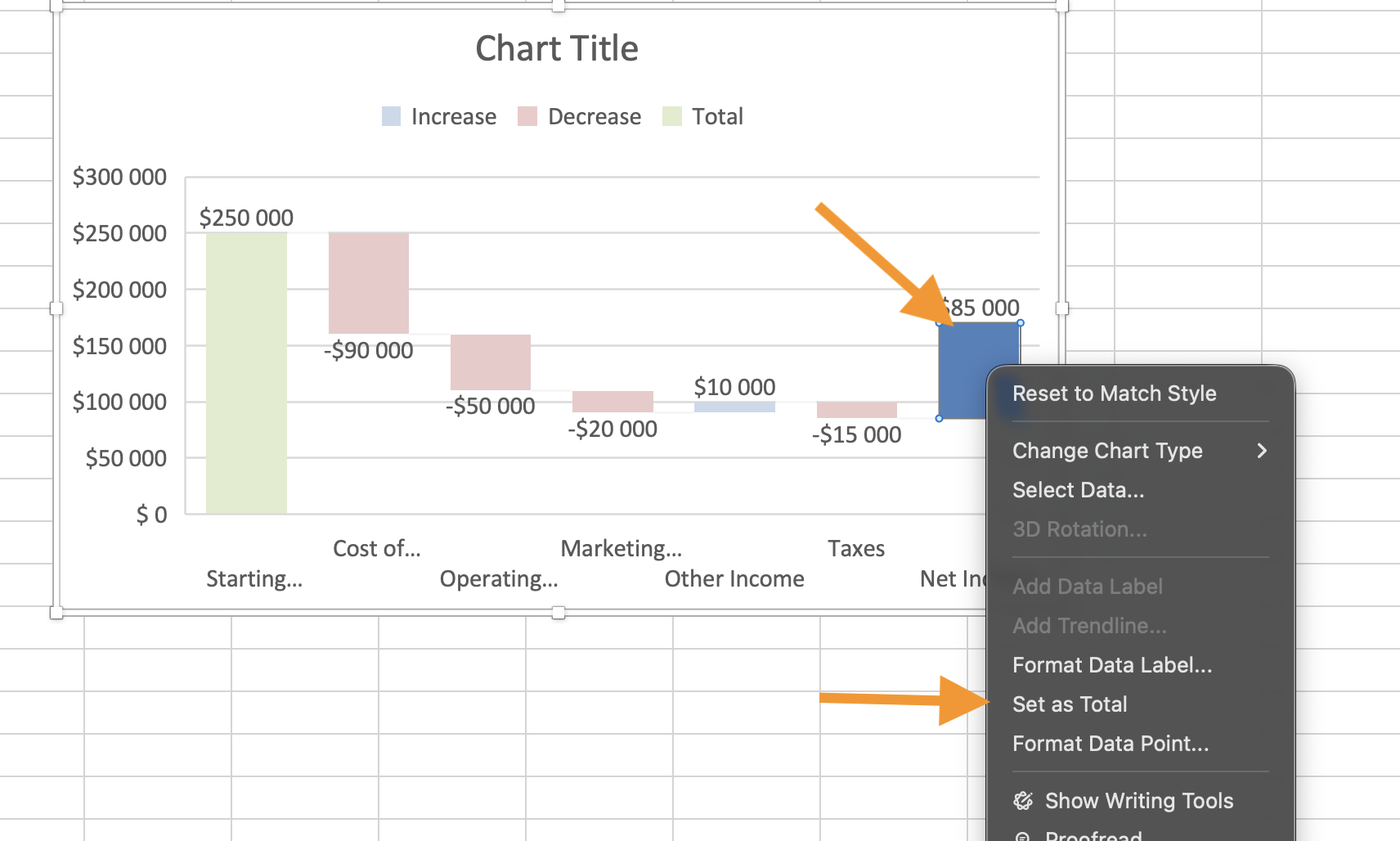Select the $300 000 vertical axis label
1400x841 pixels.
(x=119, y=177)
